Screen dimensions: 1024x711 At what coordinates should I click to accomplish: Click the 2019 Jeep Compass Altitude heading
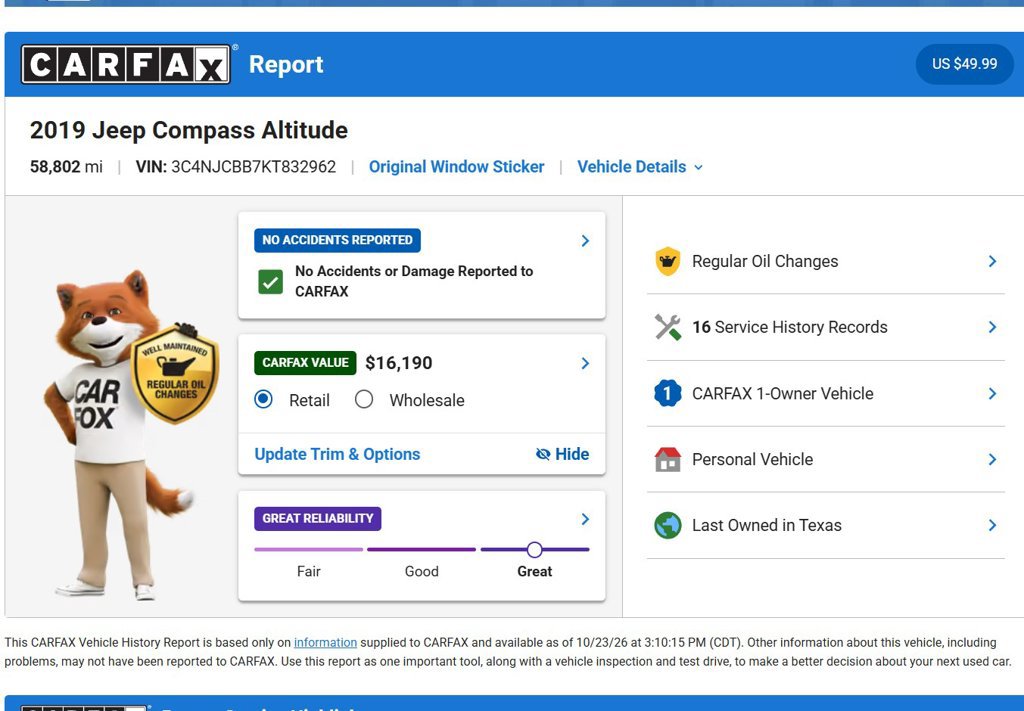pyautogui.click(x=189, y=130)
